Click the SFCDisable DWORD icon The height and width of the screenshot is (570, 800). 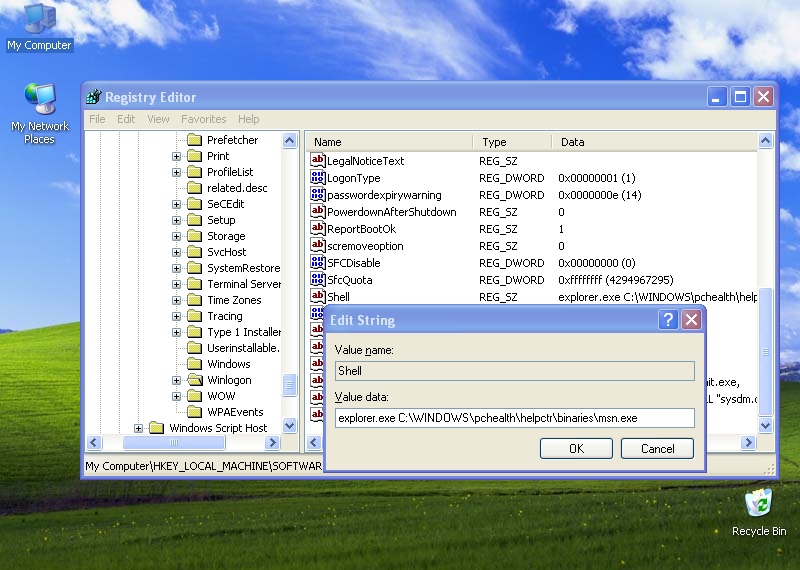tap(317, 262)
